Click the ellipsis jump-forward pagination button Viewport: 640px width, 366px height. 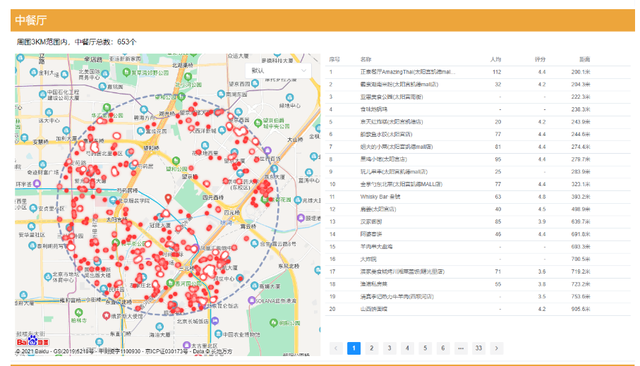click(x=461, y=348)
